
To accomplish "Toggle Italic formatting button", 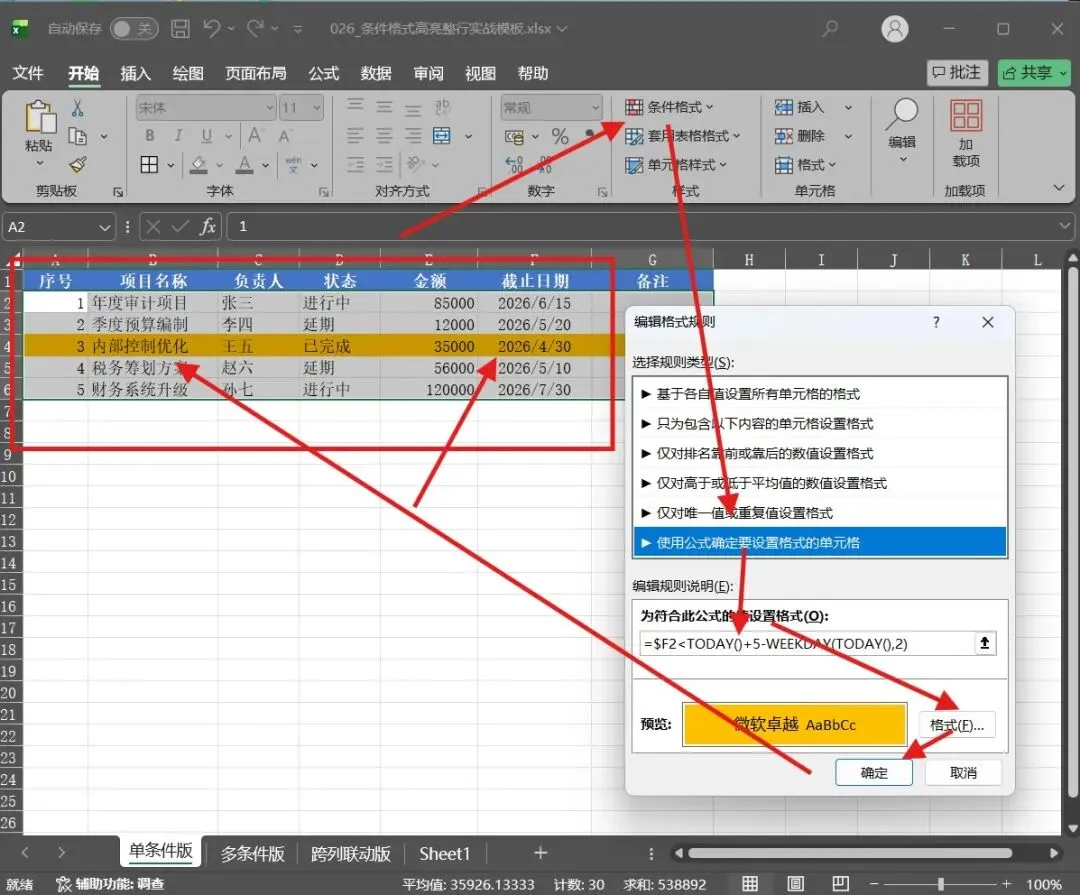I will pos(178,136).
